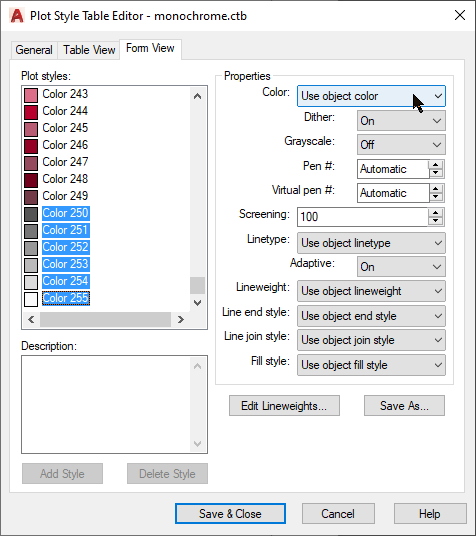This screenshot has width=476, height=536.
Task: Open the Adaptive On dropdown
Action: coord(401,267)
